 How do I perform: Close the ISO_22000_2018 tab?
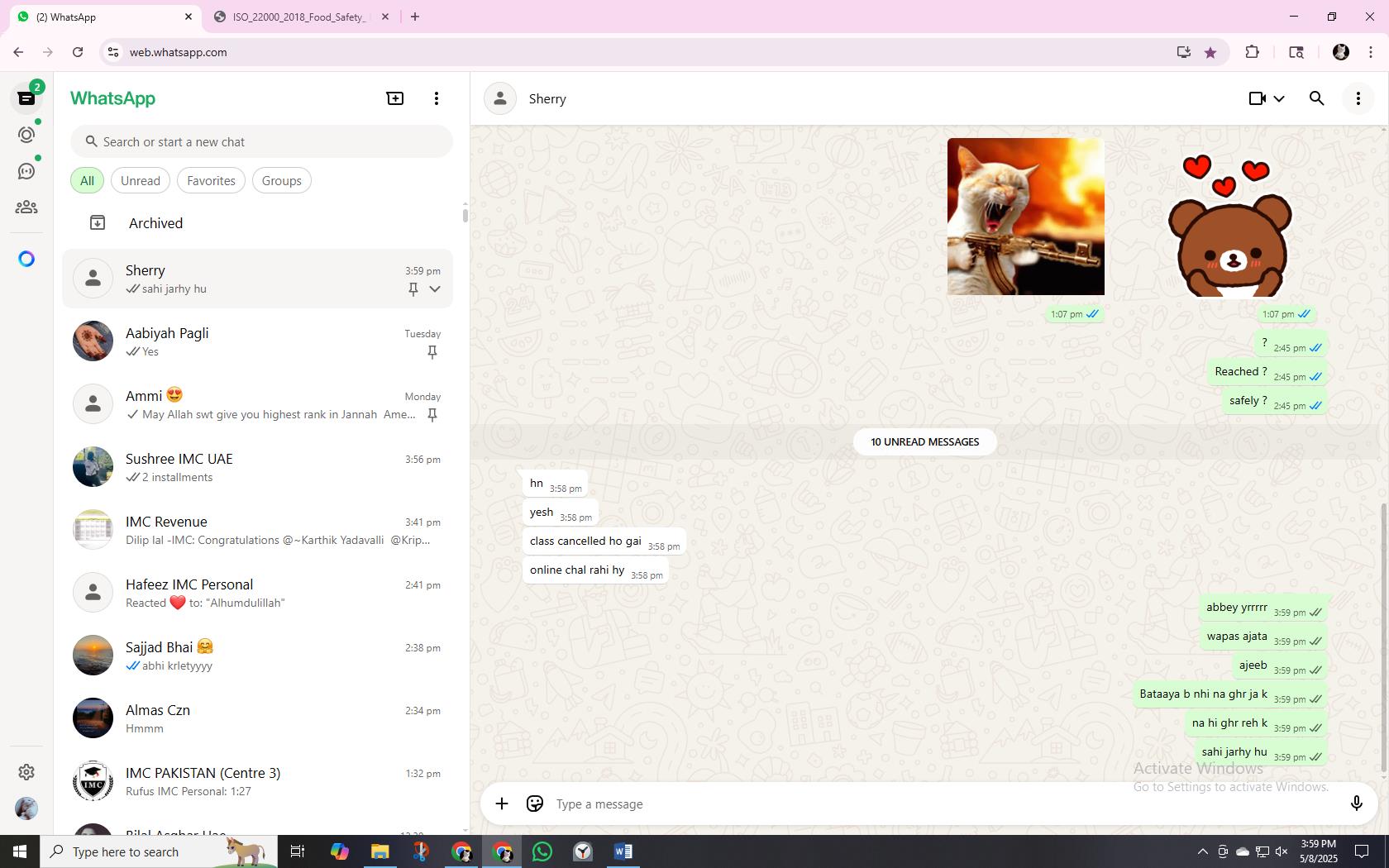[x=385, y=17]
